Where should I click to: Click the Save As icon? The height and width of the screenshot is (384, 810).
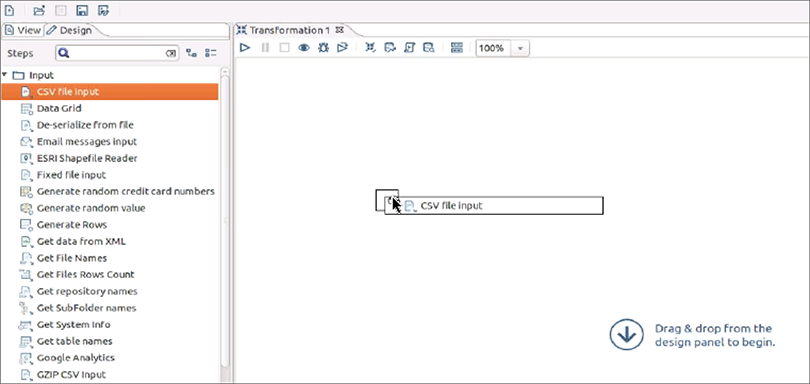103,10
